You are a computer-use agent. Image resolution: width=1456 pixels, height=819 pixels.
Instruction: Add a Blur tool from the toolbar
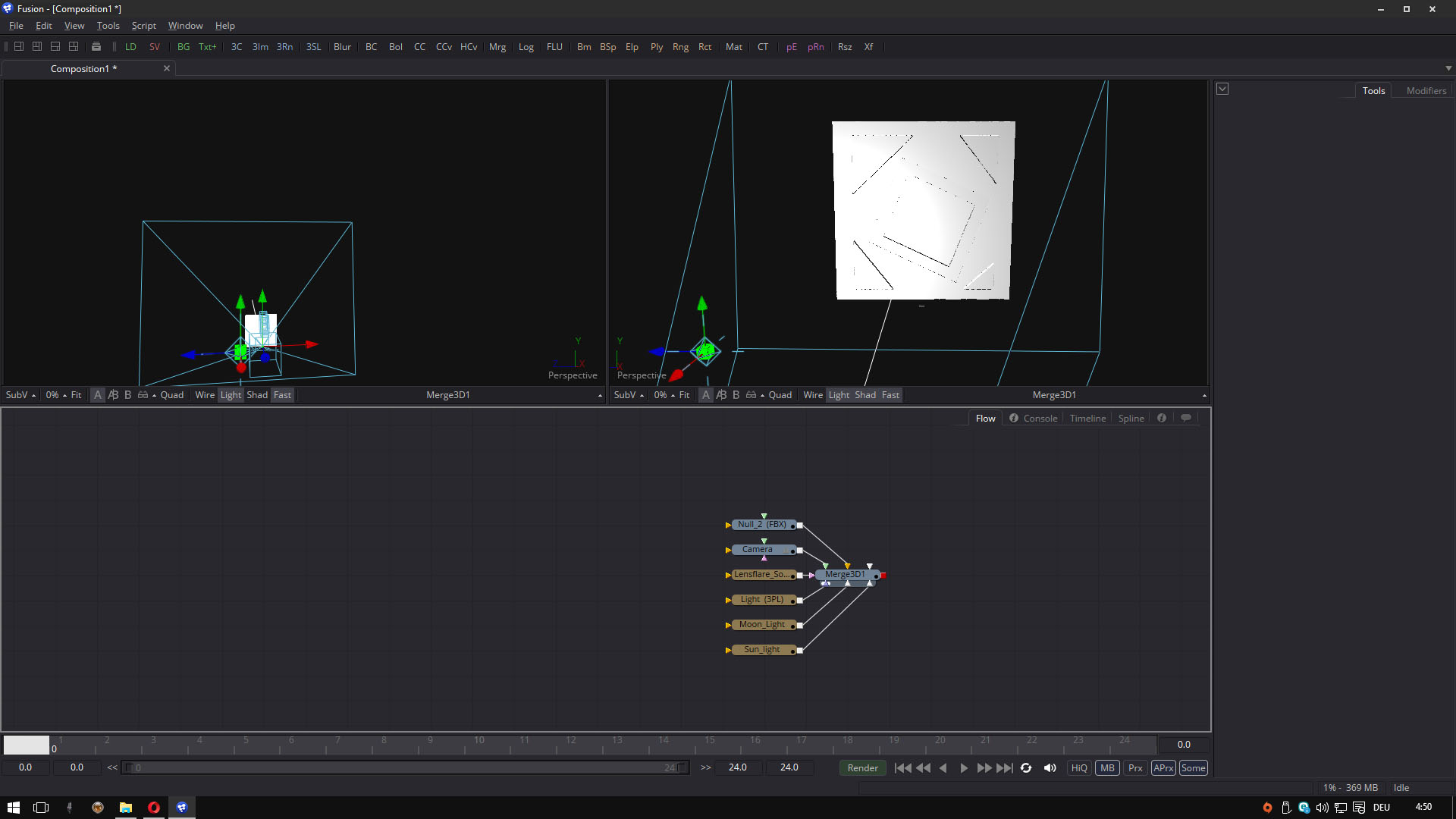[343, 47]
